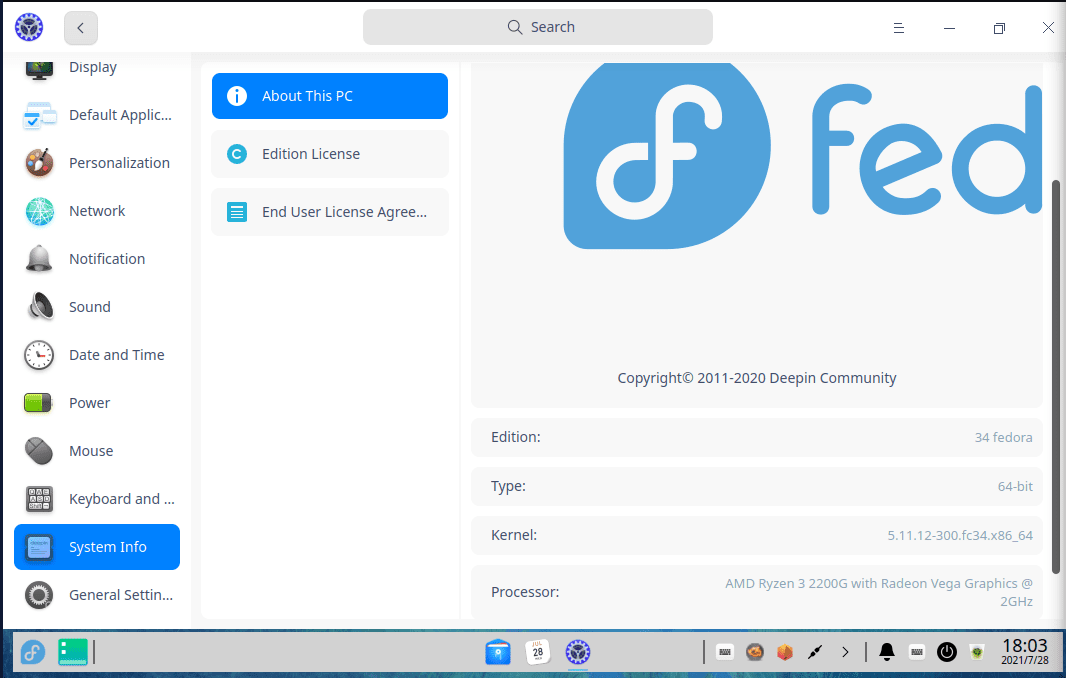Open the Display settings icon
Image resolution: width=1066 pixels, height=678 pixels.
click(39, 69)
